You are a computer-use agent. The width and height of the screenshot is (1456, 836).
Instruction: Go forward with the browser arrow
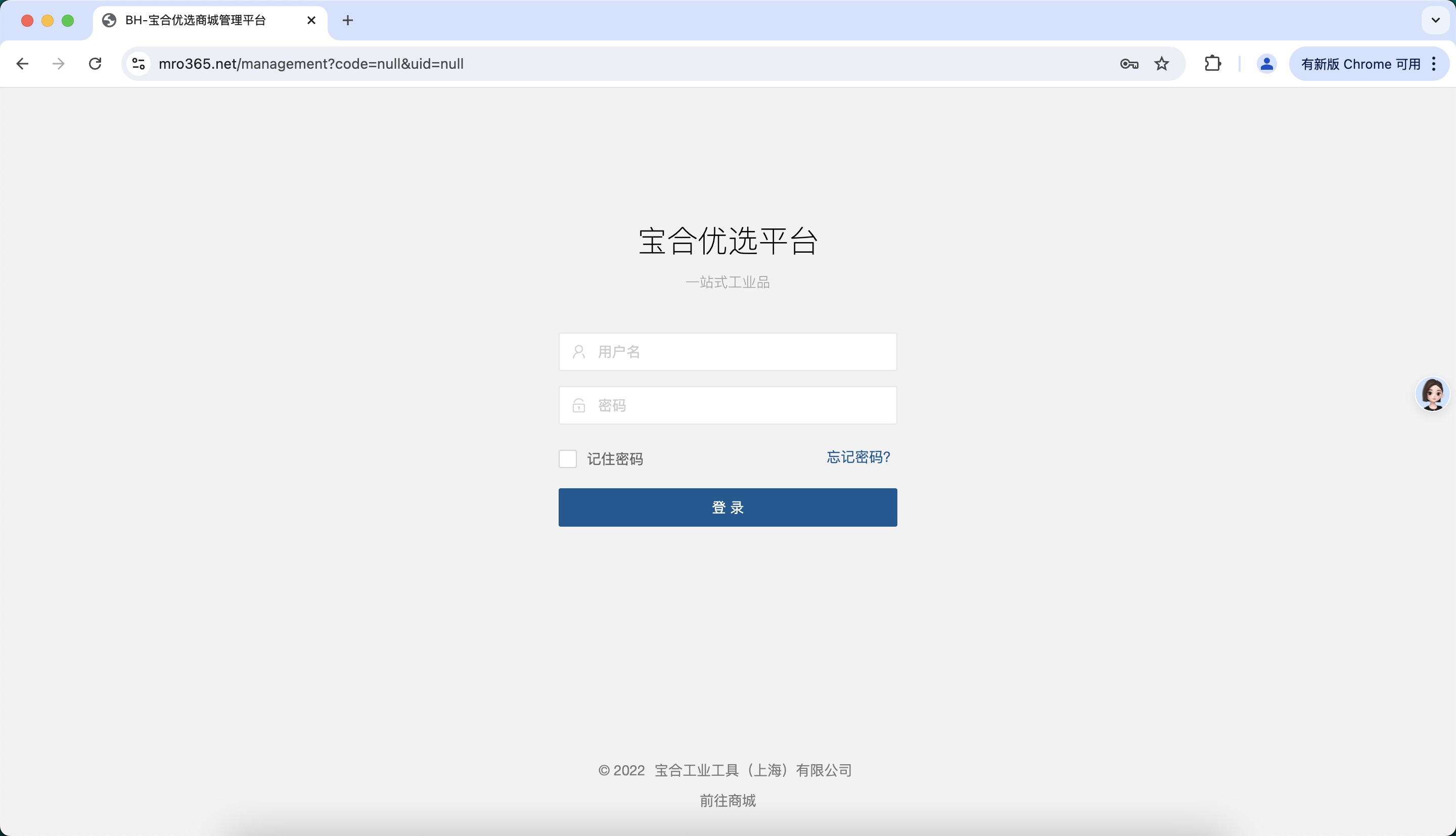59,64
